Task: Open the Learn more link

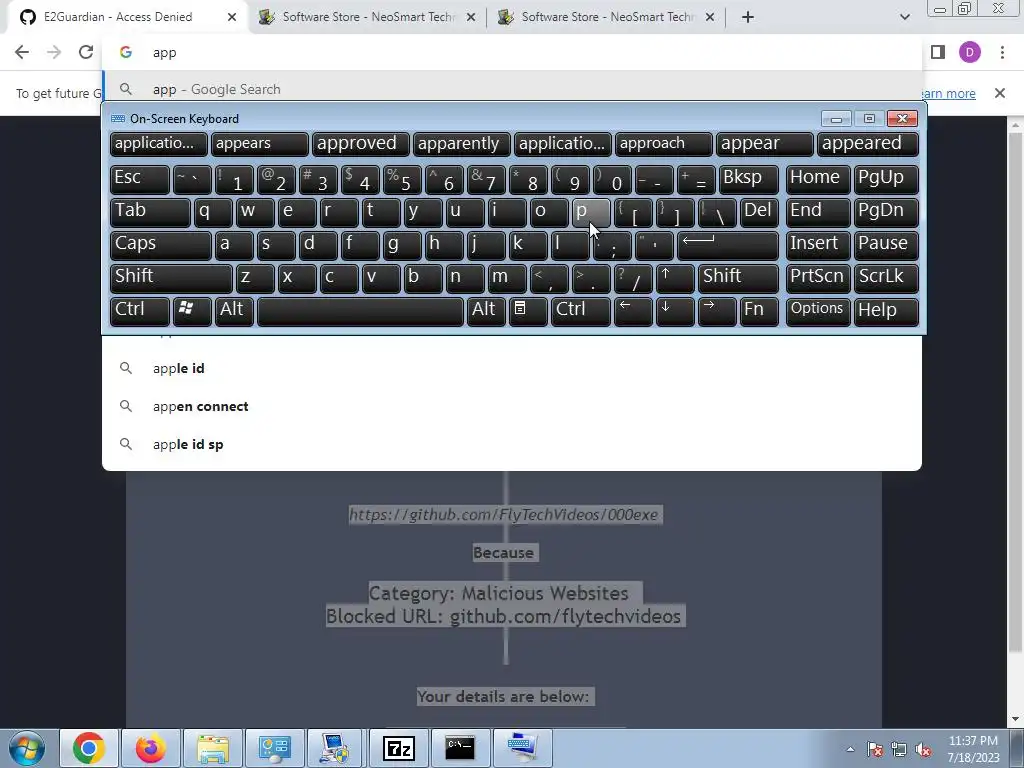Action: (948, 93)
